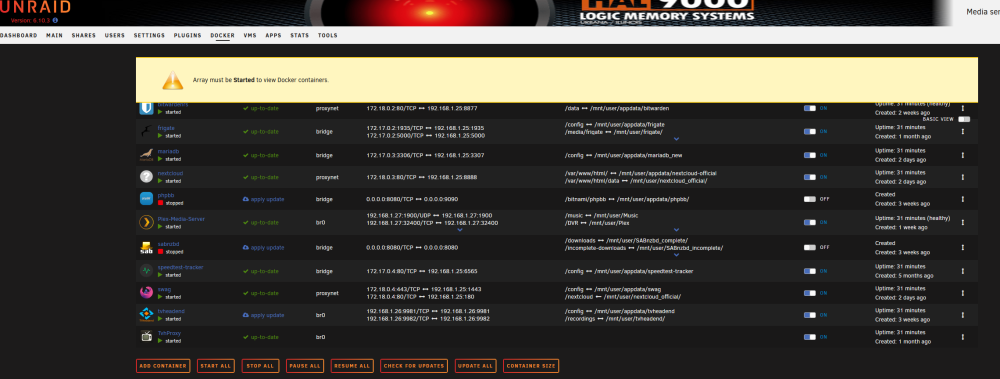Click the speedtest-tracker container icon
This screenshot has height=379, width=1000.
coord(147,271)
